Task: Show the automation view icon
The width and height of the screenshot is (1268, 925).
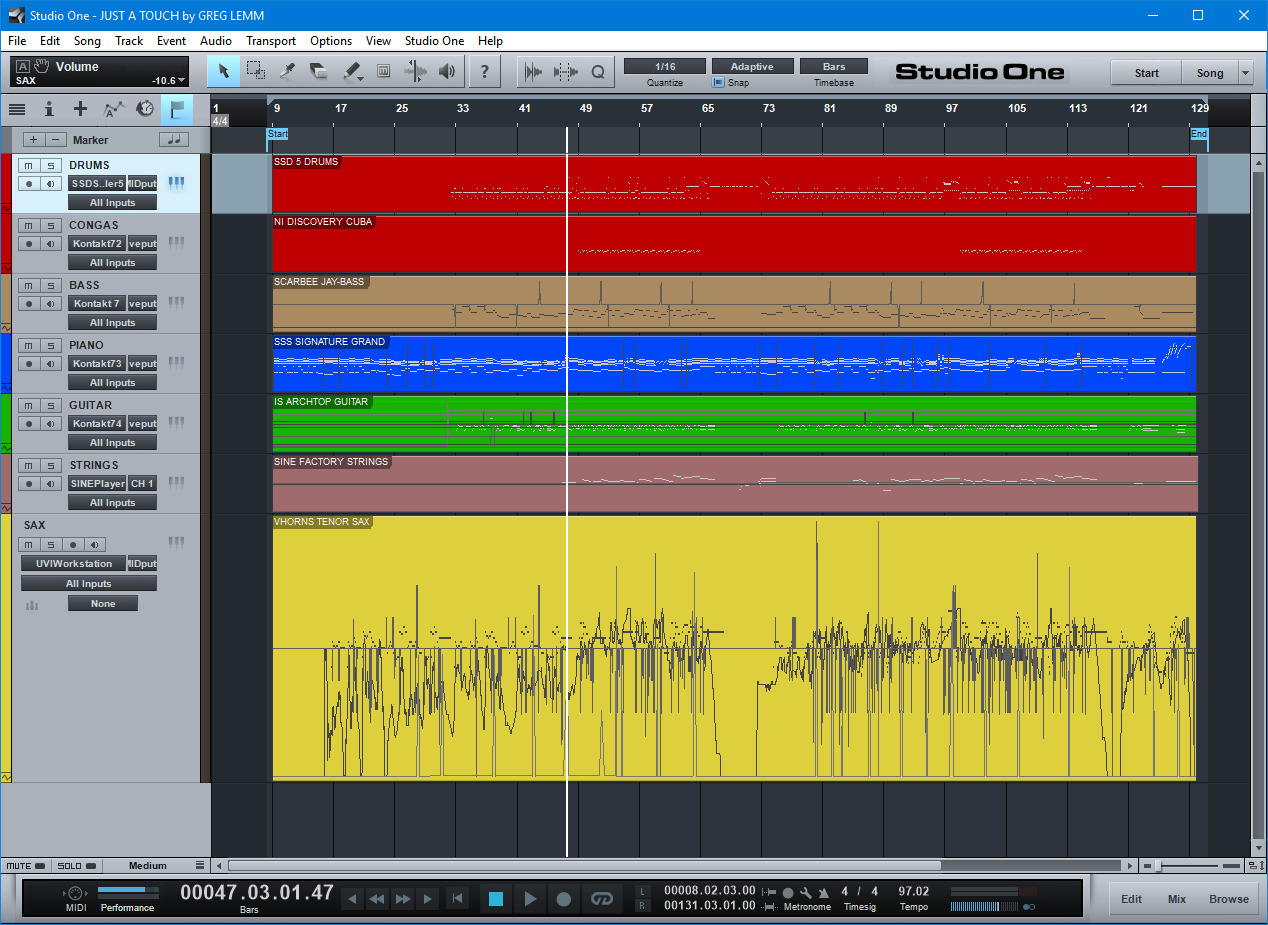Action: click(x=114, y=109)
